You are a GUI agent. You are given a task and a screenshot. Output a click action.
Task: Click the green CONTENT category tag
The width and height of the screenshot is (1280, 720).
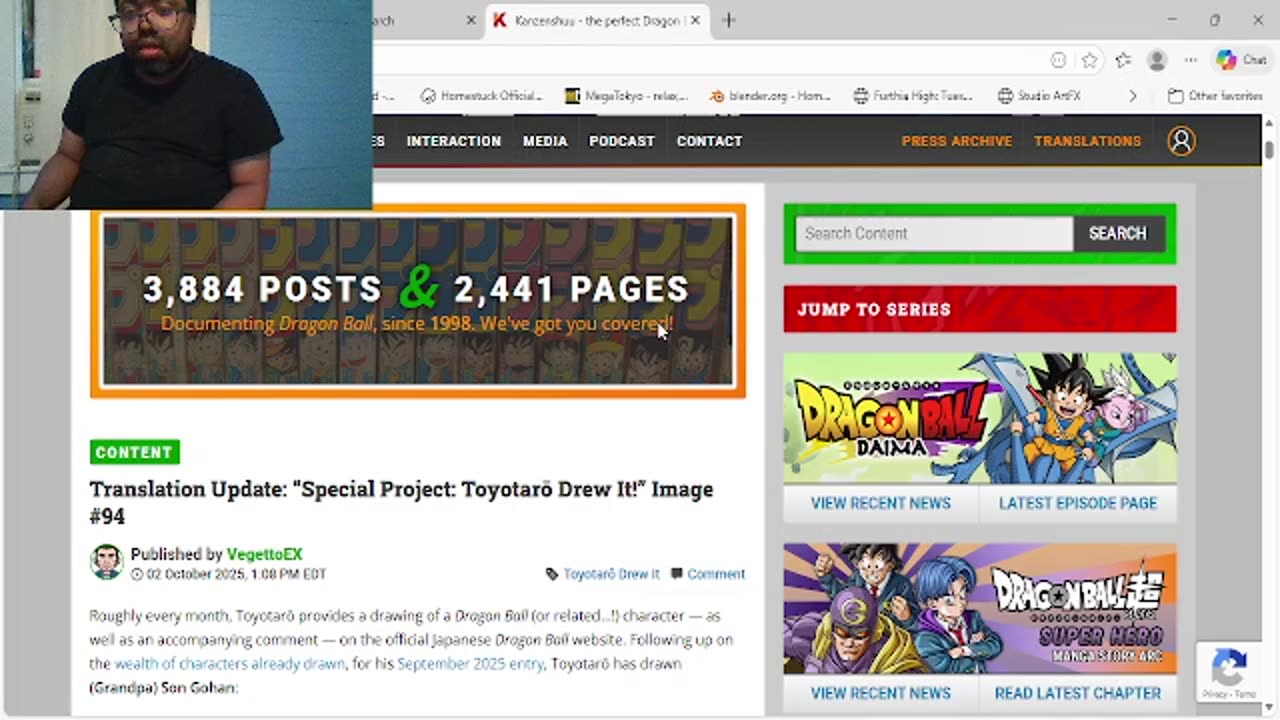134,452
